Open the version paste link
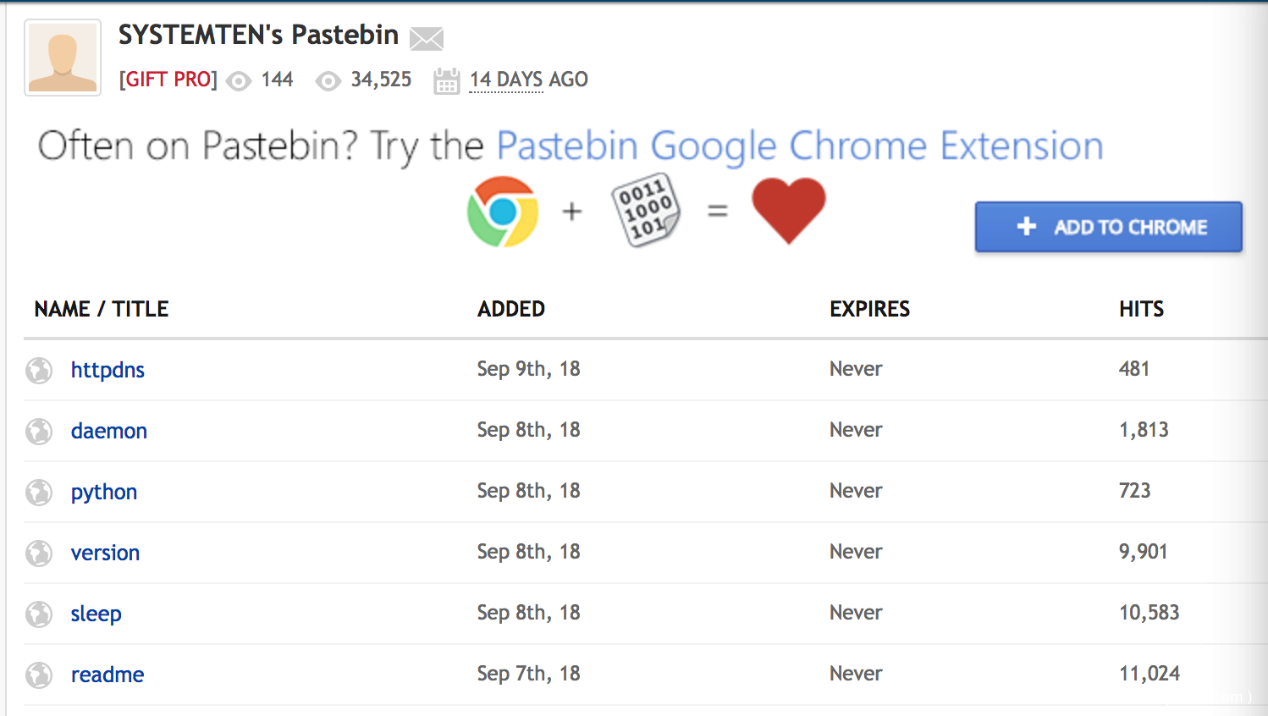 click(x=105, y=553)
